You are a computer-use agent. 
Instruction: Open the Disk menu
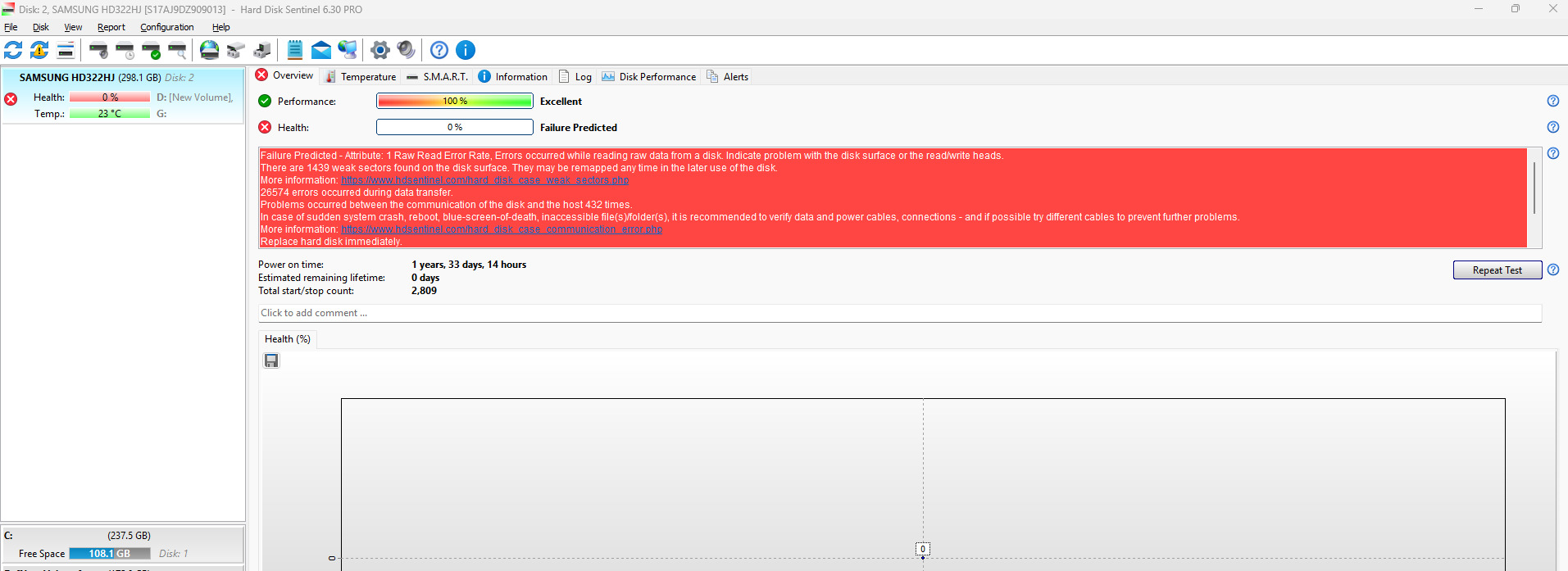click(x=41, y=27)
